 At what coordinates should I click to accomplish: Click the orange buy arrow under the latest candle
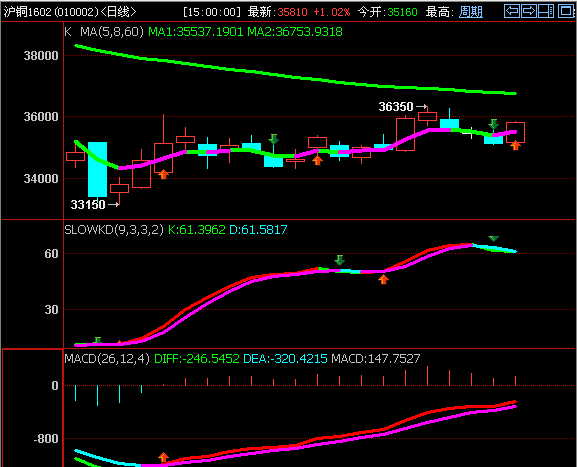[x=515, y=145]
